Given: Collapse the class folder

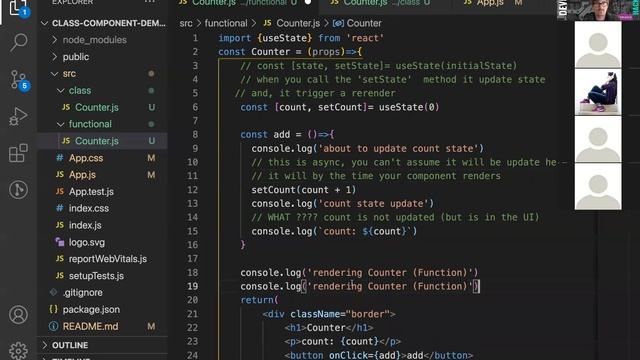Looking at the screenshot, I should 80,91.
